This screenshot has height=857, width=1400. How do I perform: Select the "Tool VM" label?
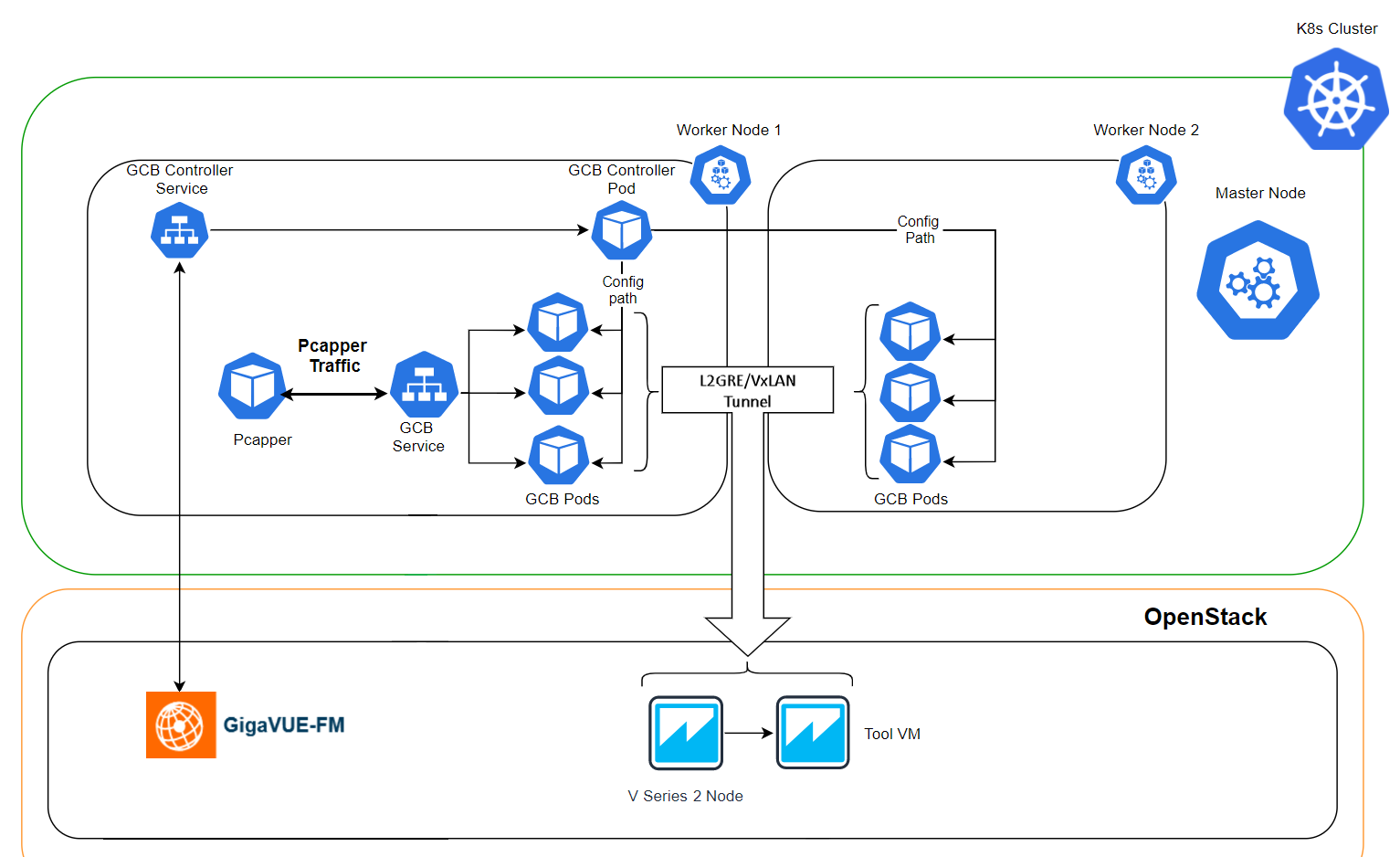(892, 734)
